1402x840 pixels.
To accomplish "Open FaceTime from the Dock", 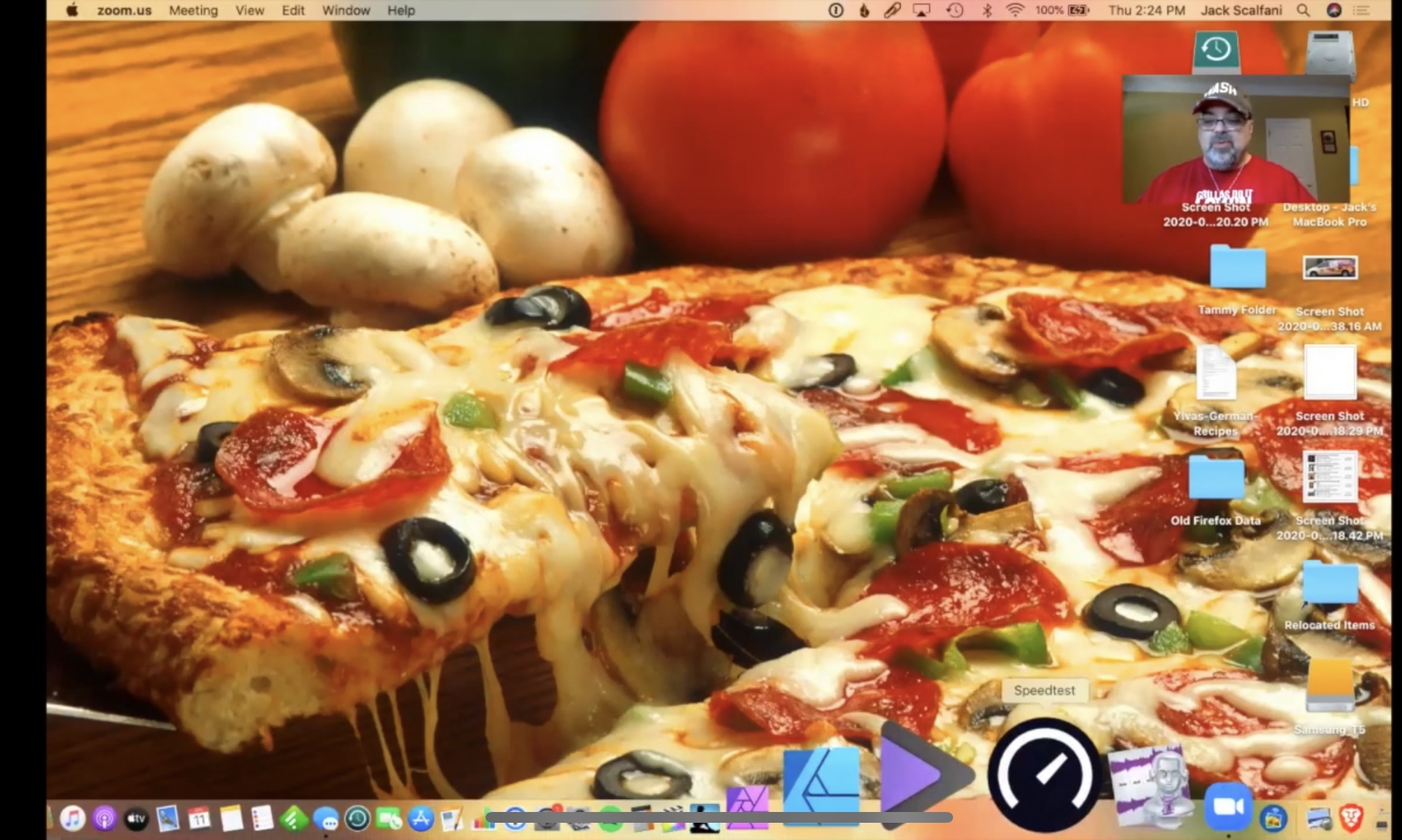I will tap(389, 818).
